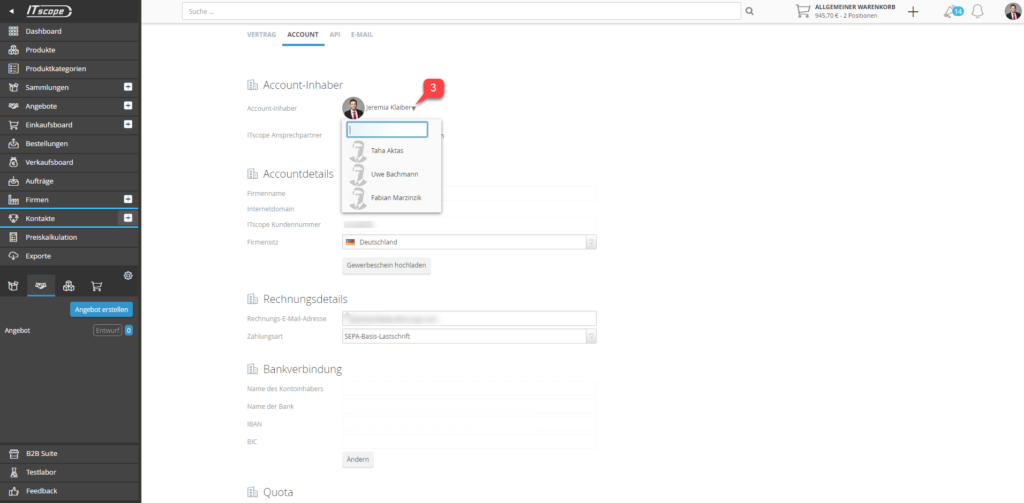Open notifications with the 14 badge
The height and width of the screenshot is (503, 1024).
coord(953,11)
